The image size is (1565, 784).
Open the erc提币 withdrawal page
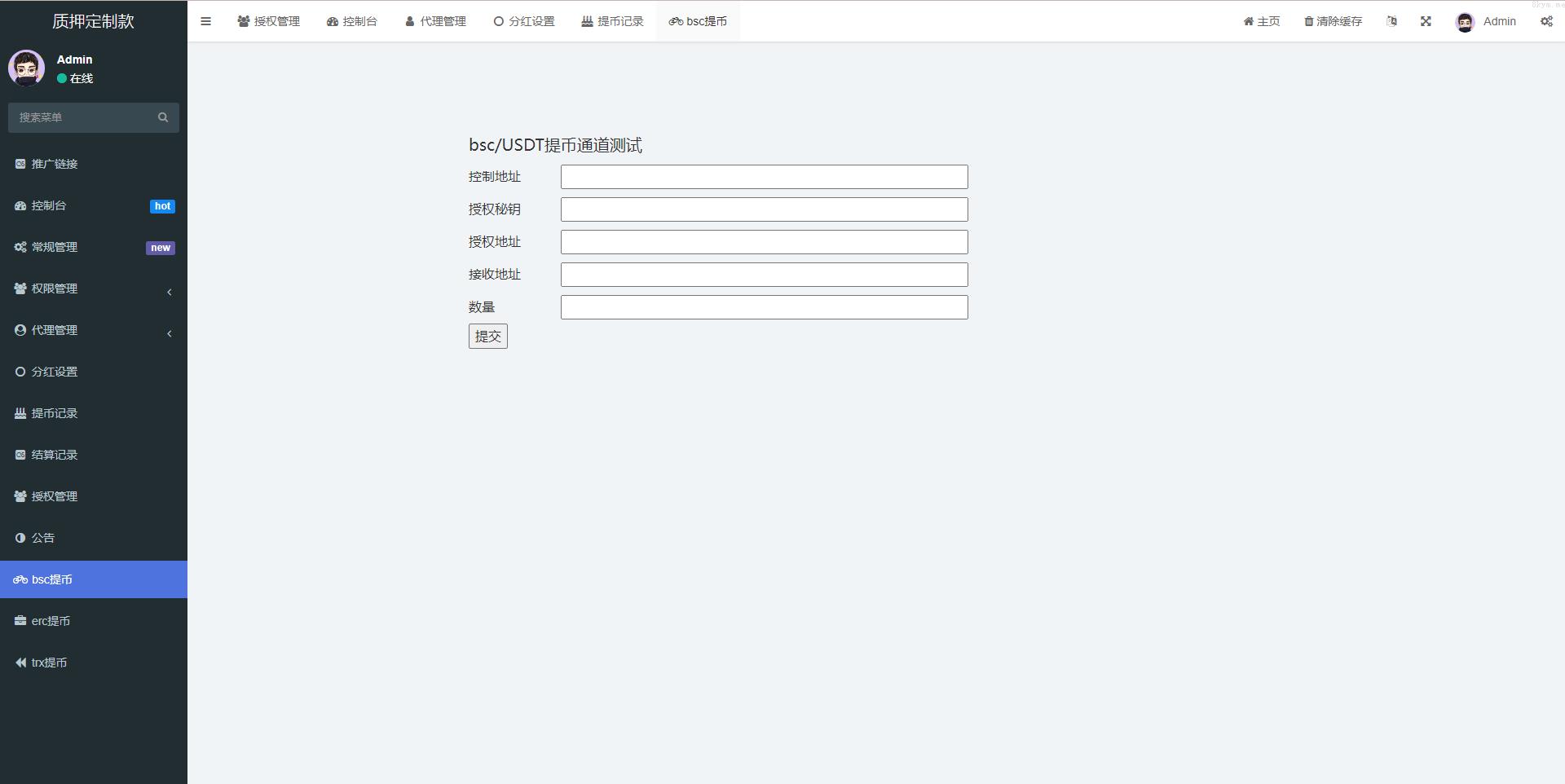(x=51, y=620)
